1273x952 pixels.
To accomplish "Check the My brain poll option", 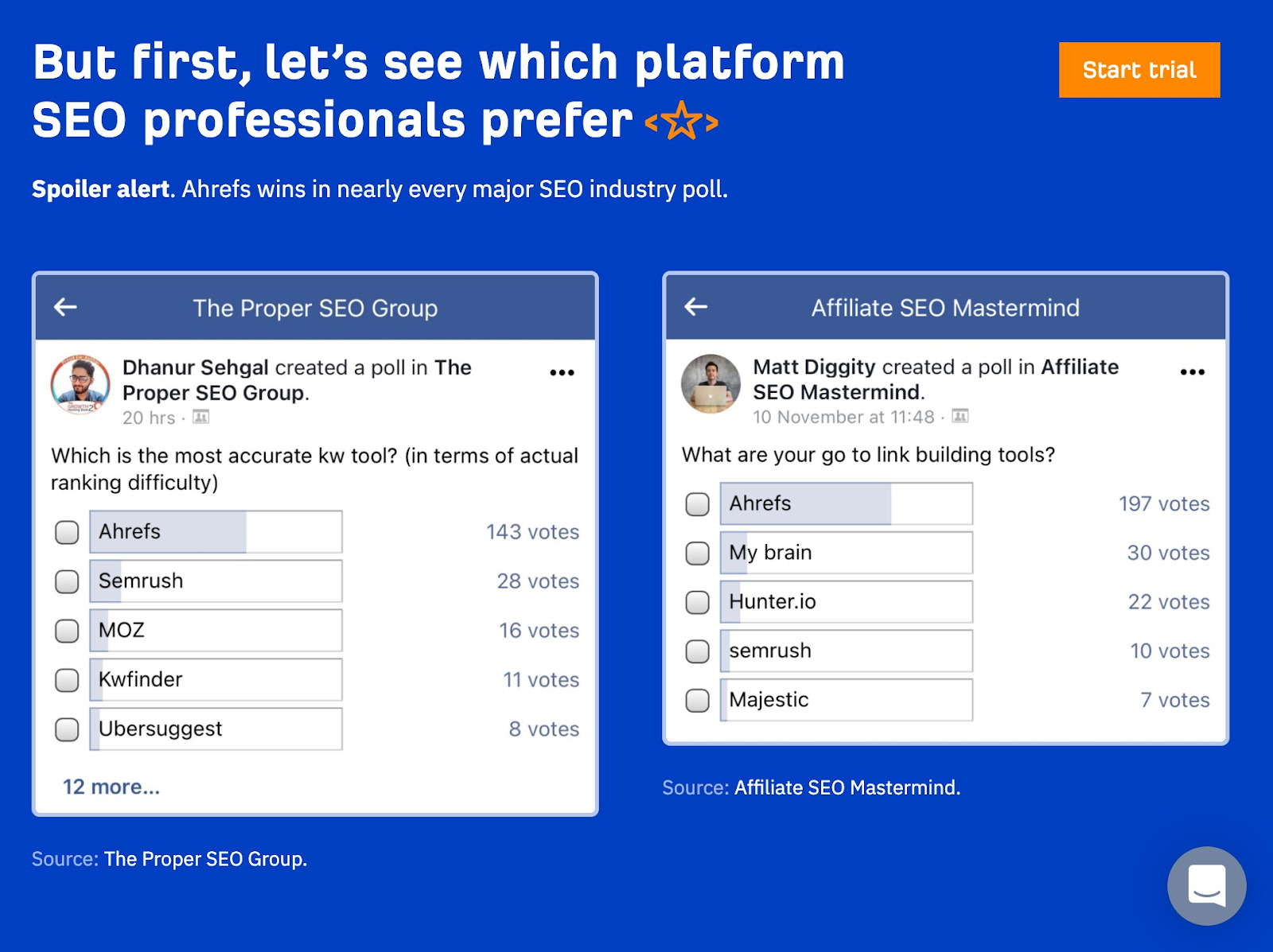I will 697,552.
